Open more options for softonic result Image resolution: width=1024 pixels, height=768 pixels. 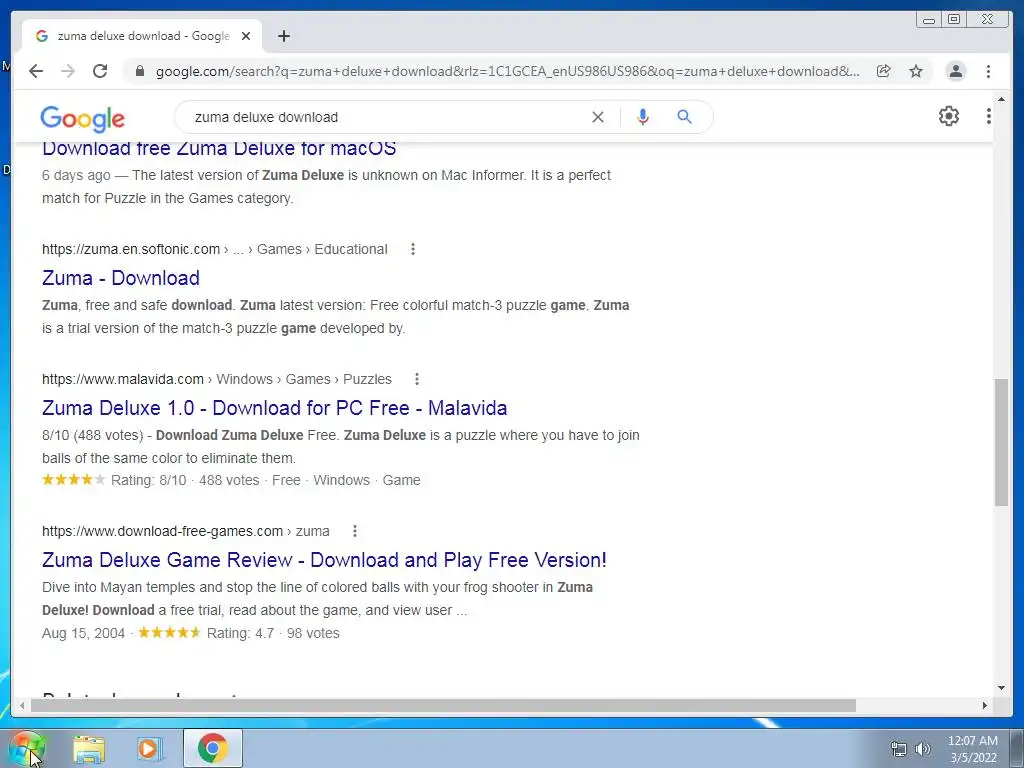(x=413, y=249)
